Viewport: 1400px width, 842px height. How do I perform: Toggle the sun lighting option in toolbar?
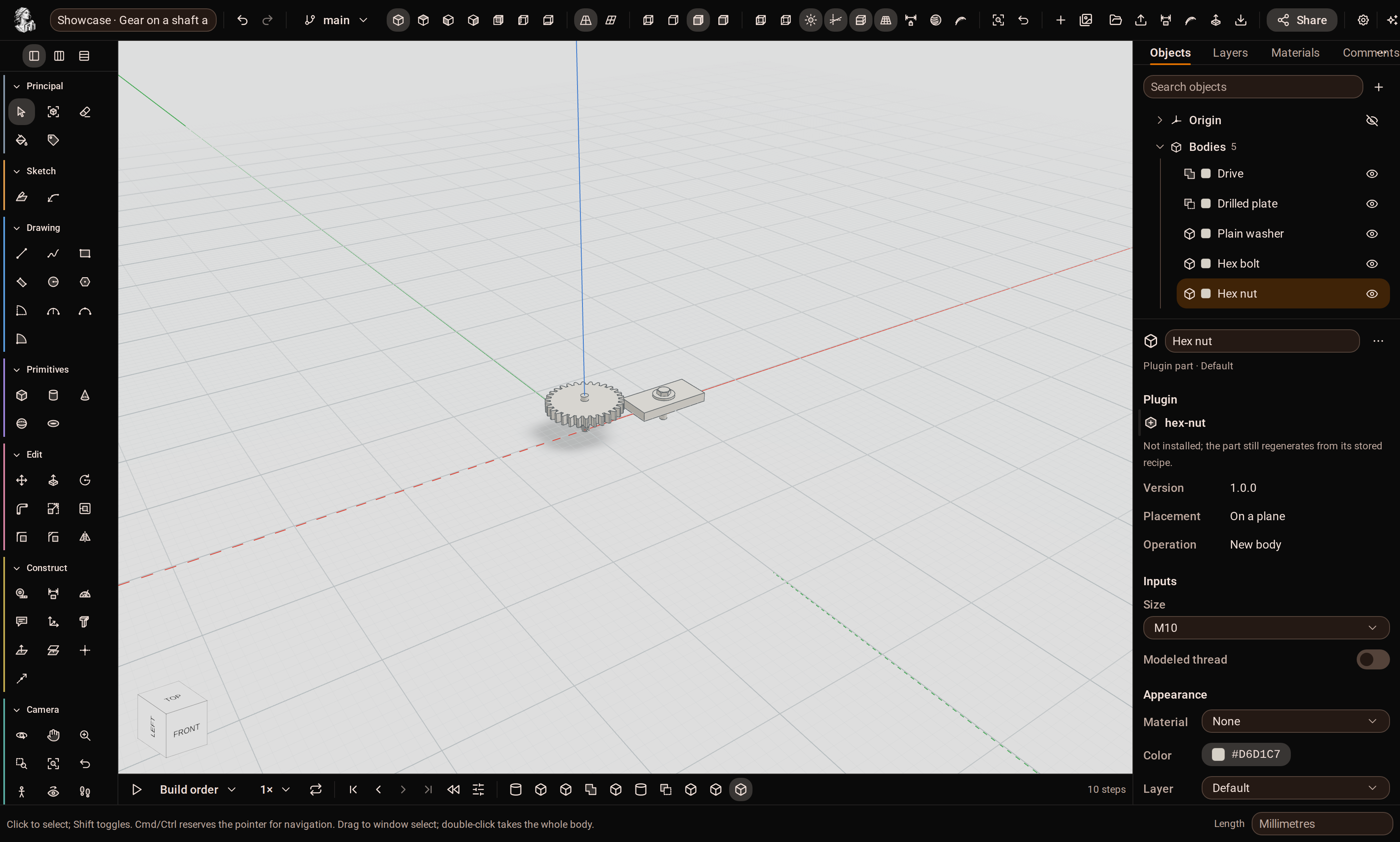point(810,20)
